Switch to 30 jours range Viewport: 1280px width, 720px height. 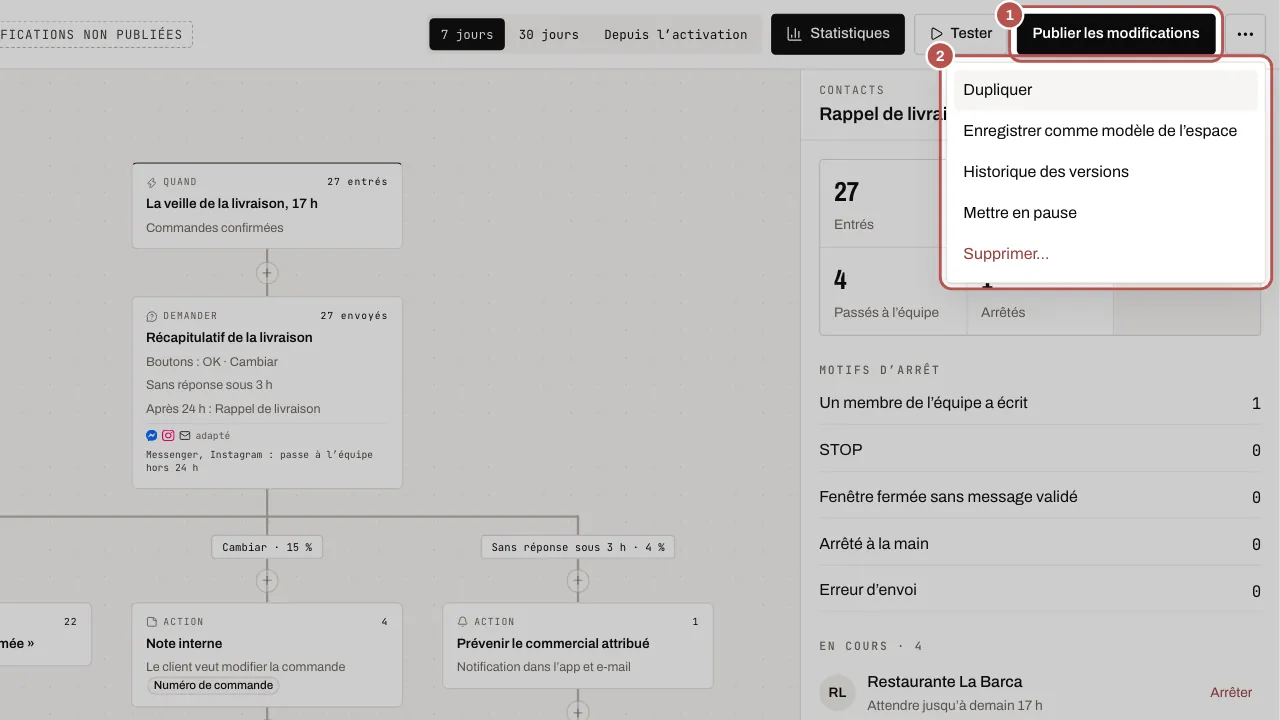[548, 34]
